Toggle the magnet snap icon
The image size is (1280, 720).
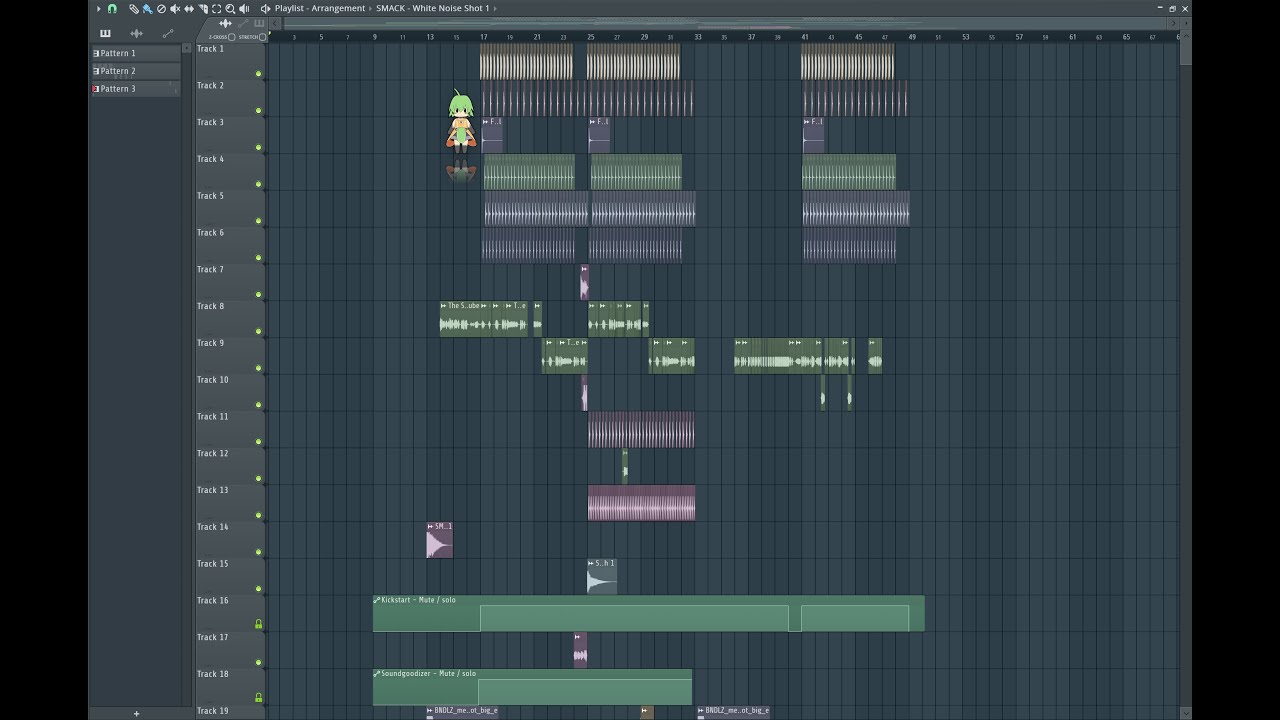click(112, 8)
